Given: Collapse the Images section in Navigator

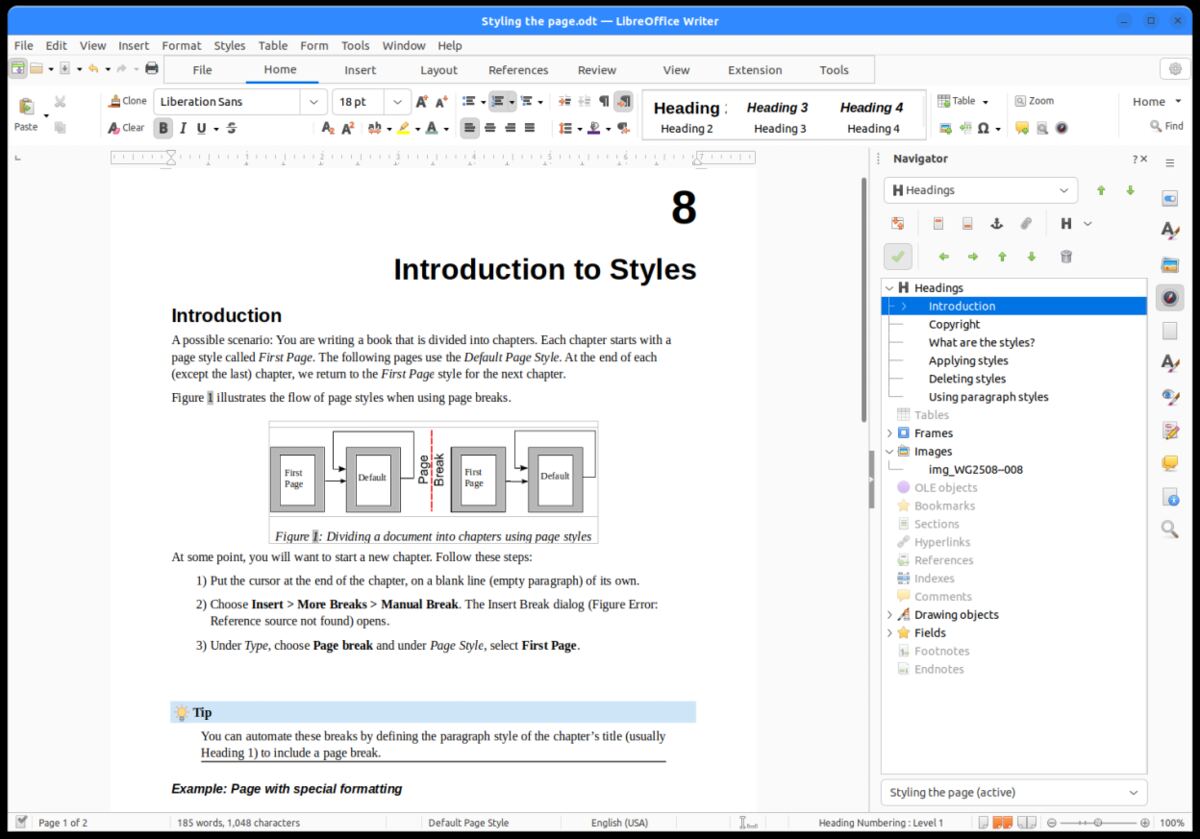Looking at the screenshot, I should [x=889, y=451].
